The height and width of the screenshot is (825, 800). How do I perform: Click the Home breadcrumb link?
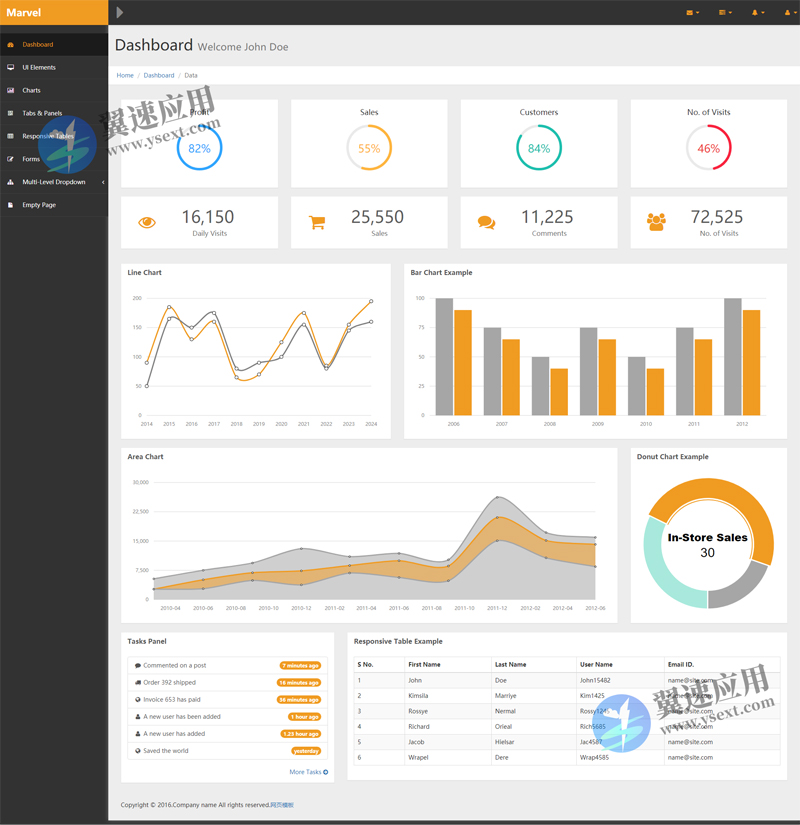[125, 76]
